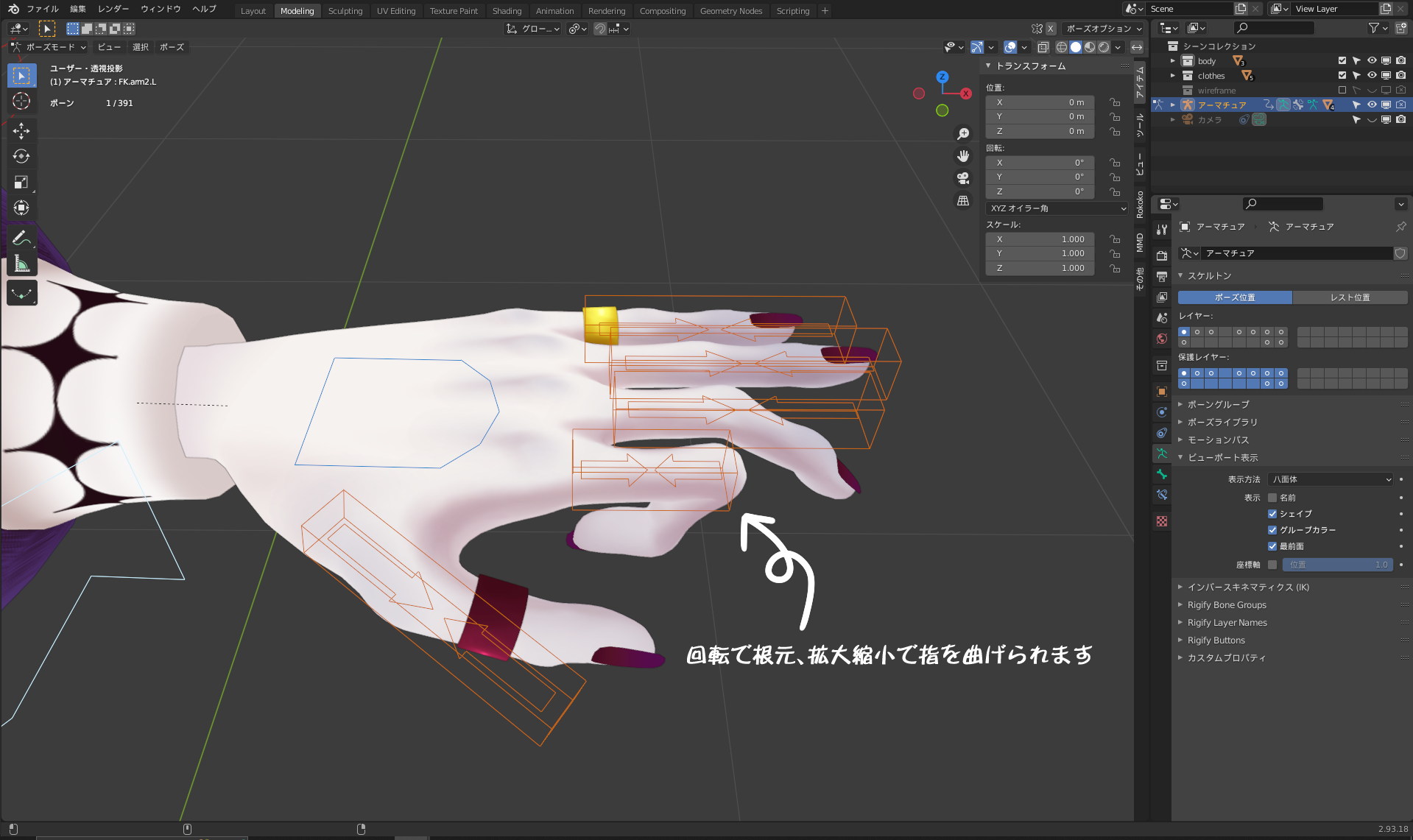Adjust the 座標軸 位置 slider
1413x840 pixels.
[1337, 565]
